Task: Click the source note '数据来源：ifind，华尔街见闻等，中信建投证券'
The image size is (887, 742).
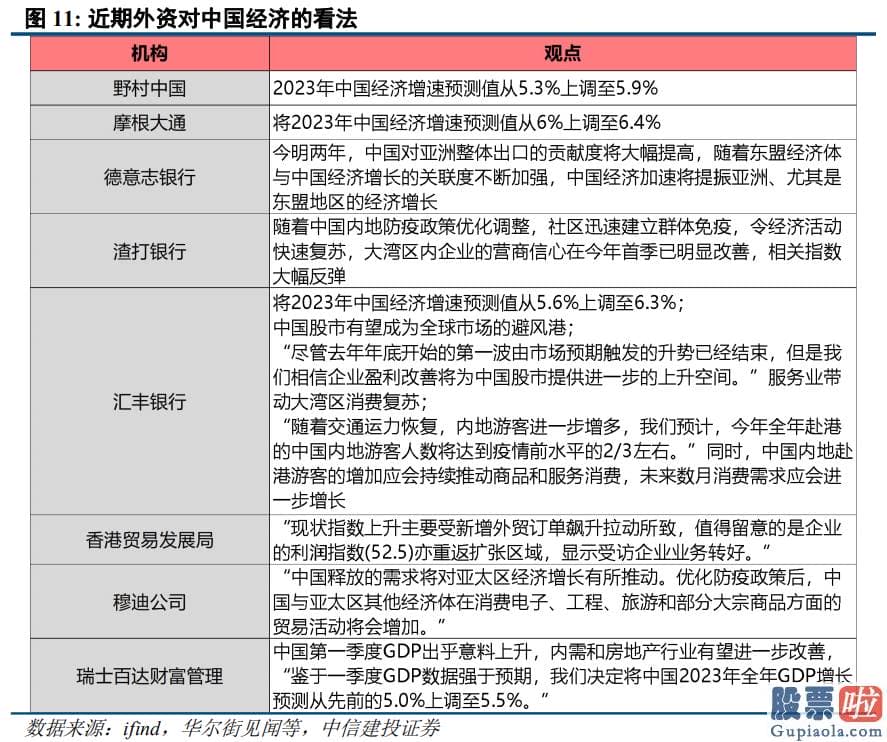Action: 233,728
